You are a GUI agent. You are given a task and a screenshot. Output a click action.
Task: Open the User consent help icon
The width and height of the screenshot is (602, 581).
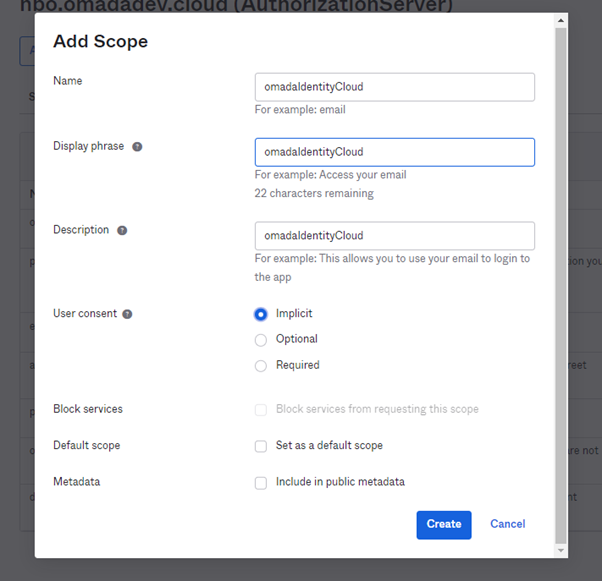[127, 314]
